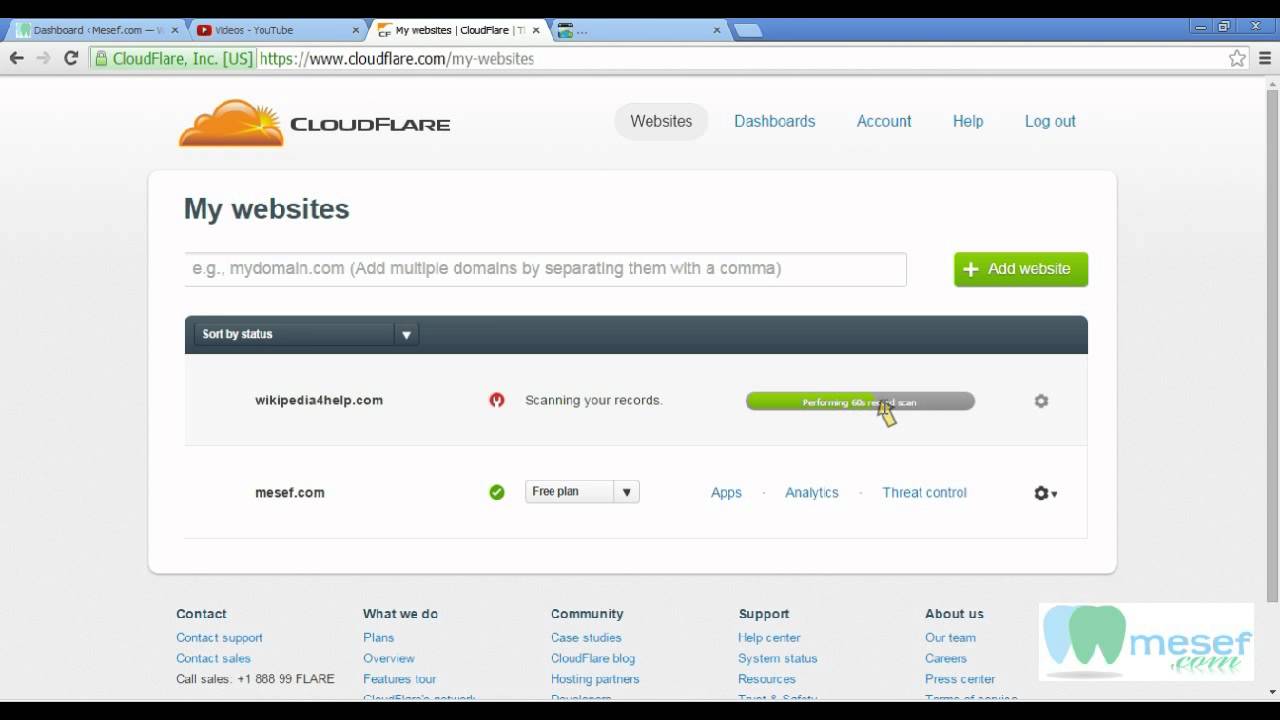
Task: Expand the Sort by status dropdown
Action: tap(306, 334)
